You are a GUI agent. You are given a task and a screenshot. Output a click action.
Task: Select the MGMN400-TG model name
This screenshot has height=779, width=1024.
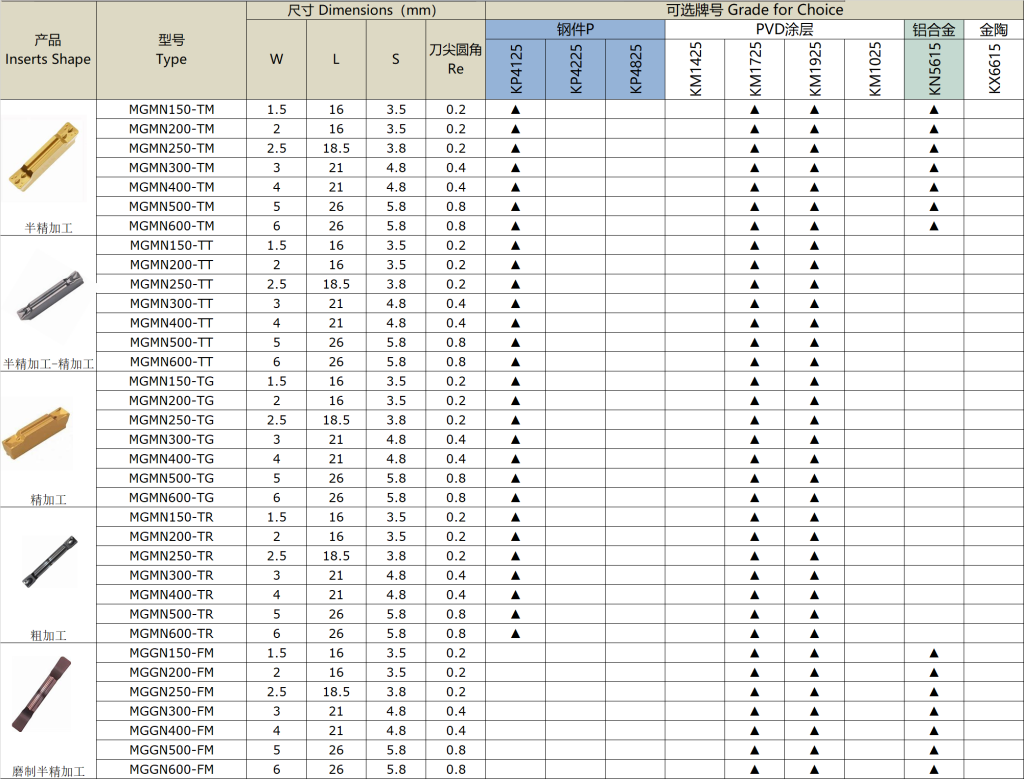coord(171,459)
